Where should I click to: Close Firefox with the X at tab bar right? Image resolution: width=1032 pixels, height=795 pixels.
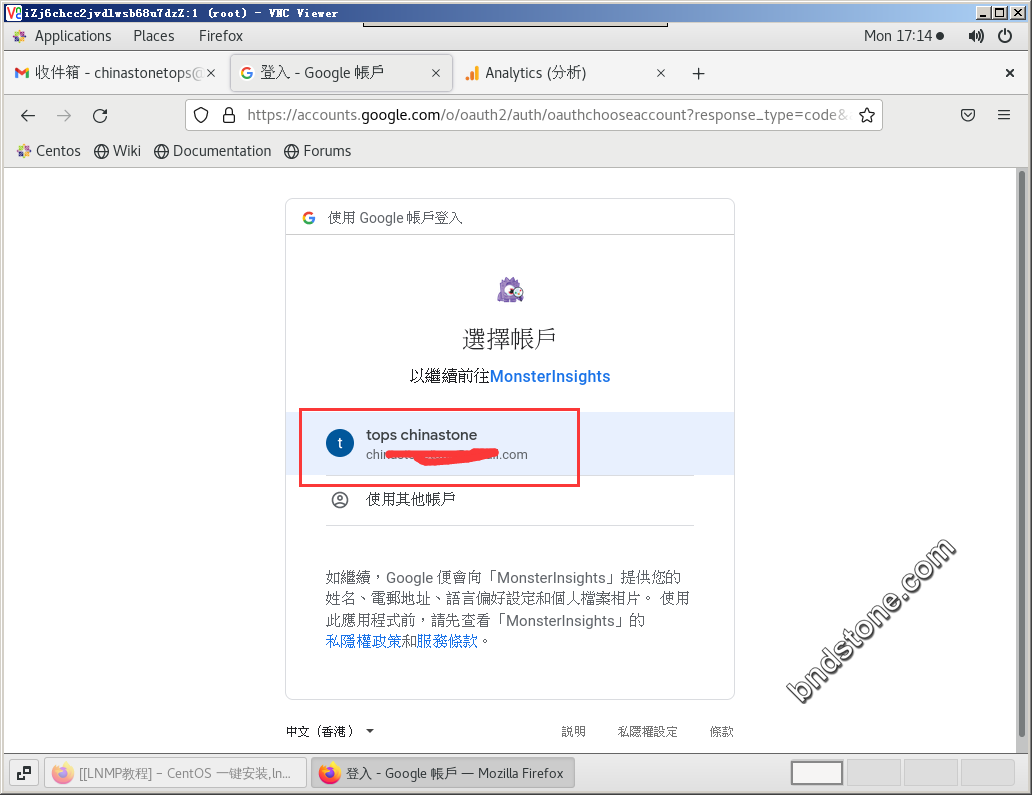(x=1010, y=73)
